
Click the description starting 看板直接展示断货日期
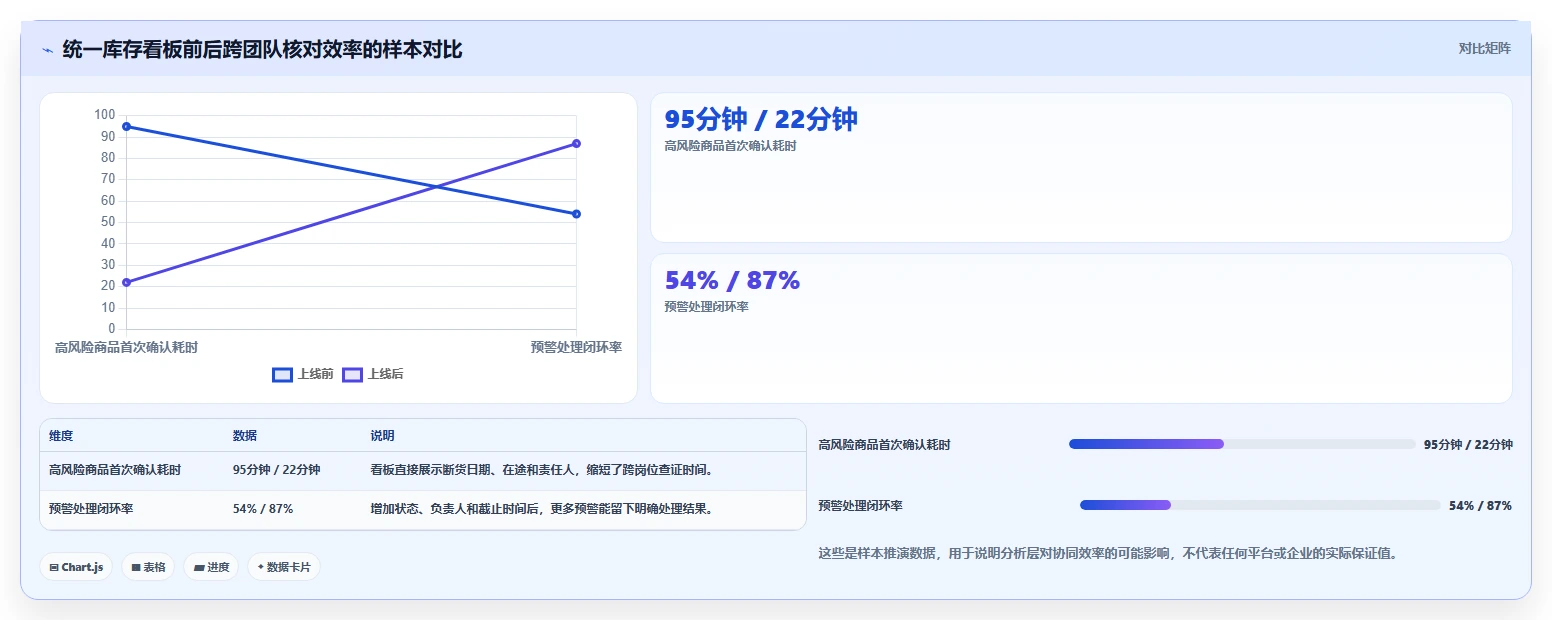tap(541, 469)
